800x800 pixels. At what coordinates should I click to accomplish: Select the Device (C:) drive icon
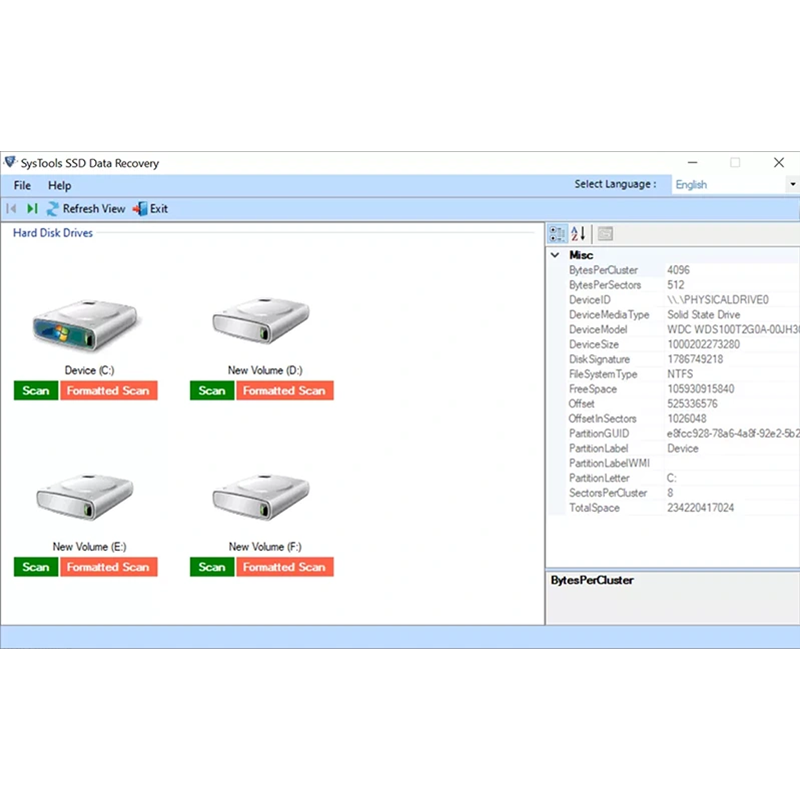(x=85, y=325)
